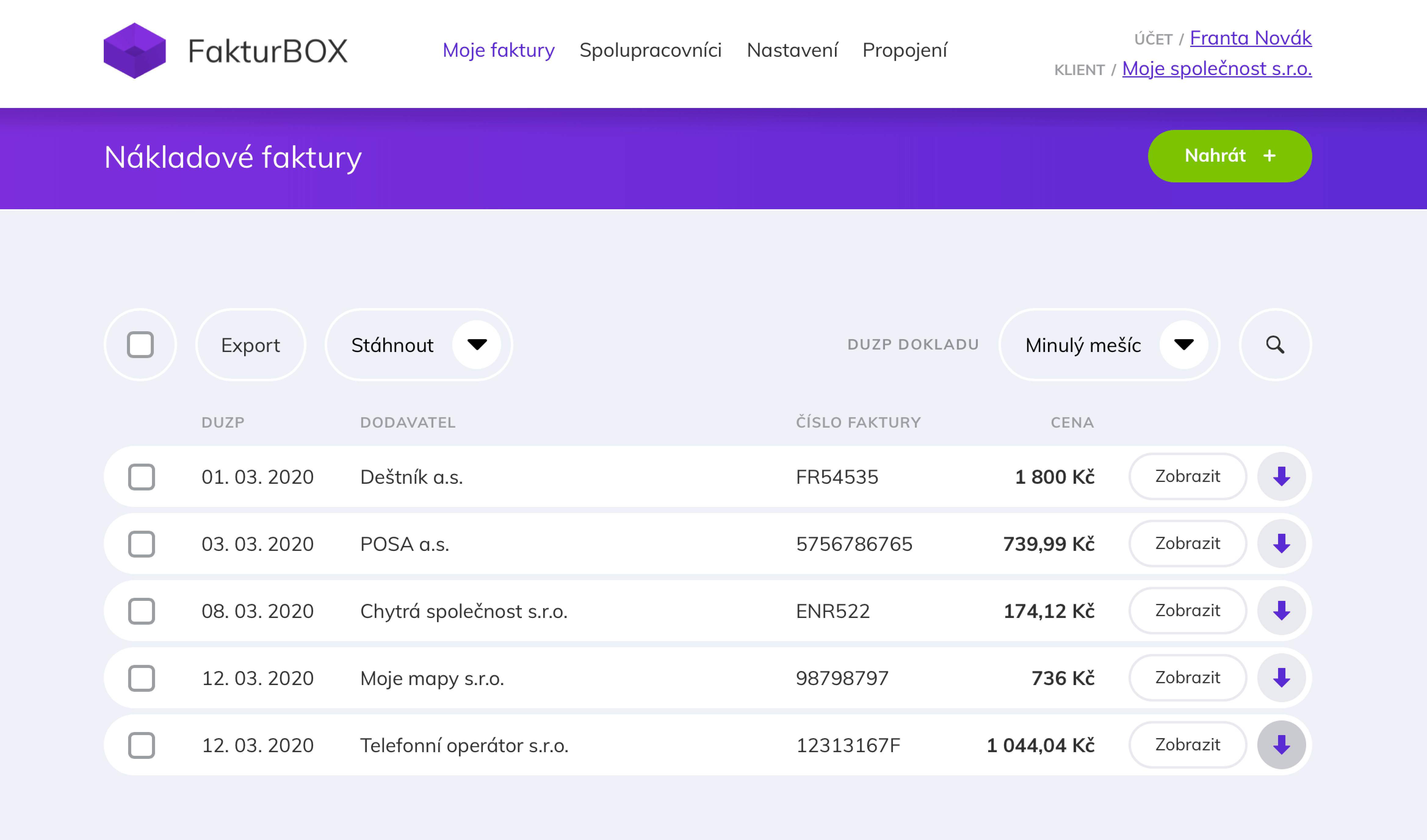Download the Telefonní operátor invoice via arrow icon
Screen dimensions: 1427x840
1281,745
